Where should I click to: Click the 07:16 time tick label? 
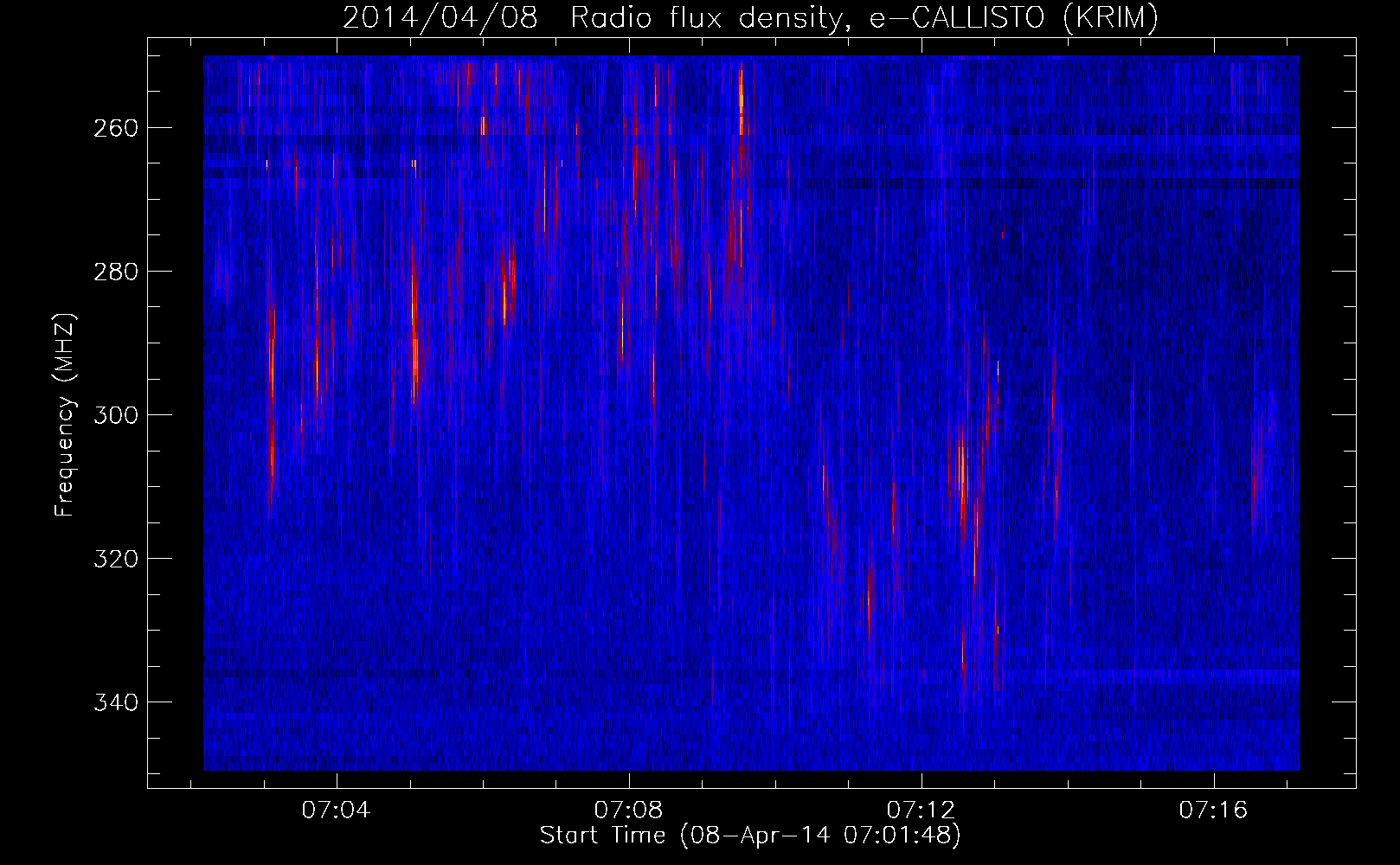(x=1214, y=810)
